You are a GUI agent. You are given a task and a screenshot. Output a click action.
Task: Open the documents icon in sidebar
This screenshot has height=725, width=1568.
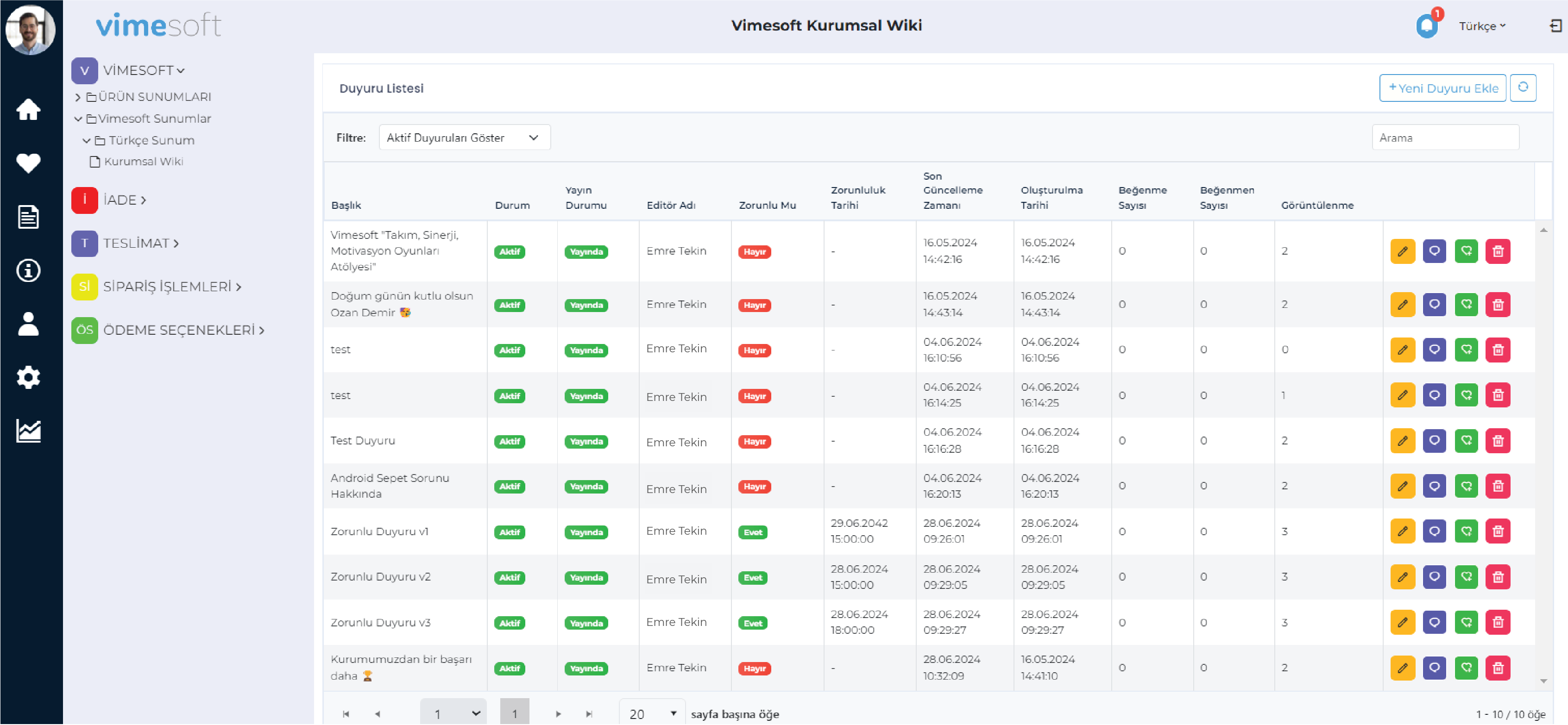coord(28,217)
